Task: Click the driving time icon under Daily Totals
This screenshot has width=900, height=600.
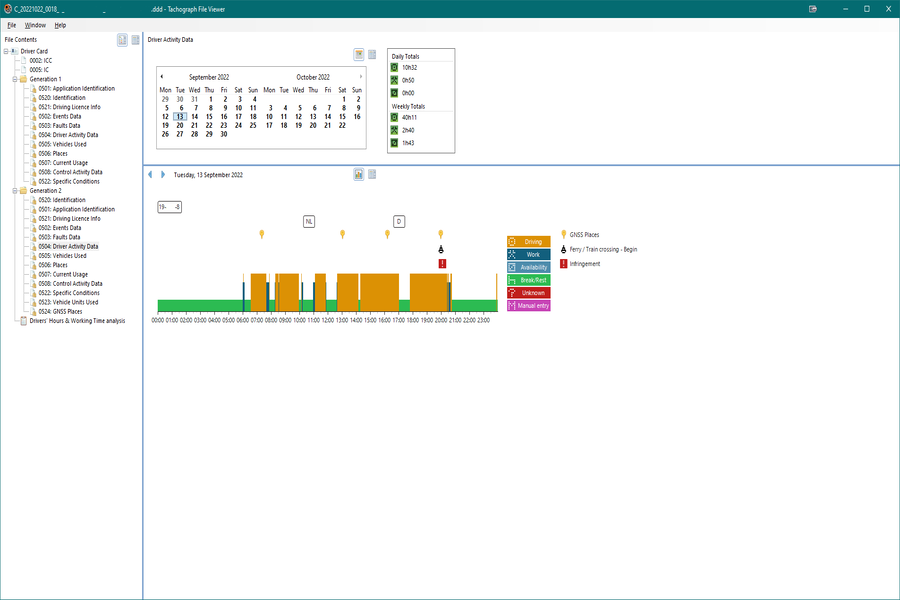Action: pos(393,66)
